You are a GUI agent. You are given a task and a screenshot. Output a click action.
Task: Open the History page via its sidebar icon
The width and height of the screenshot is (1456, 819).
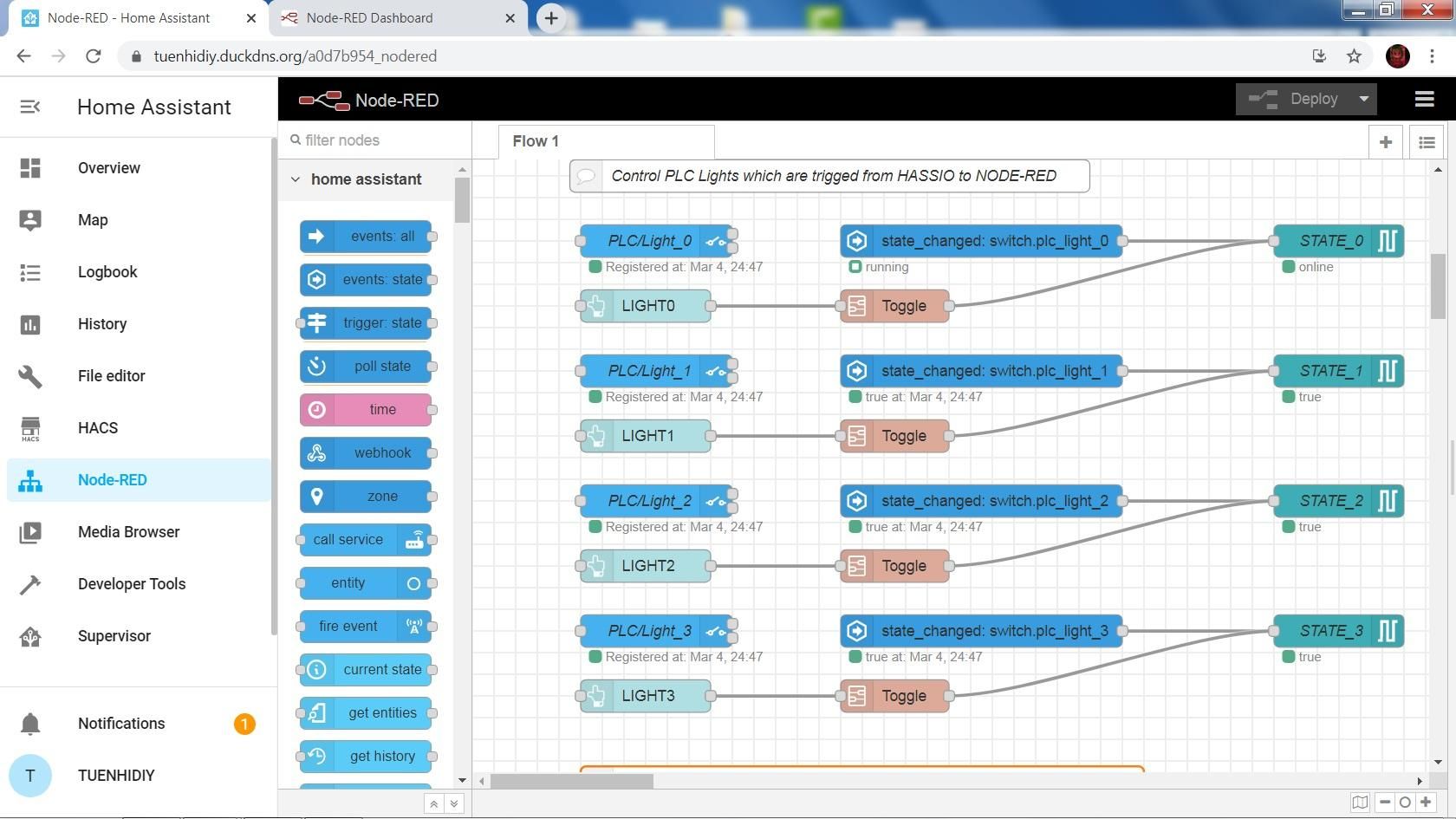tap(30, 324)
